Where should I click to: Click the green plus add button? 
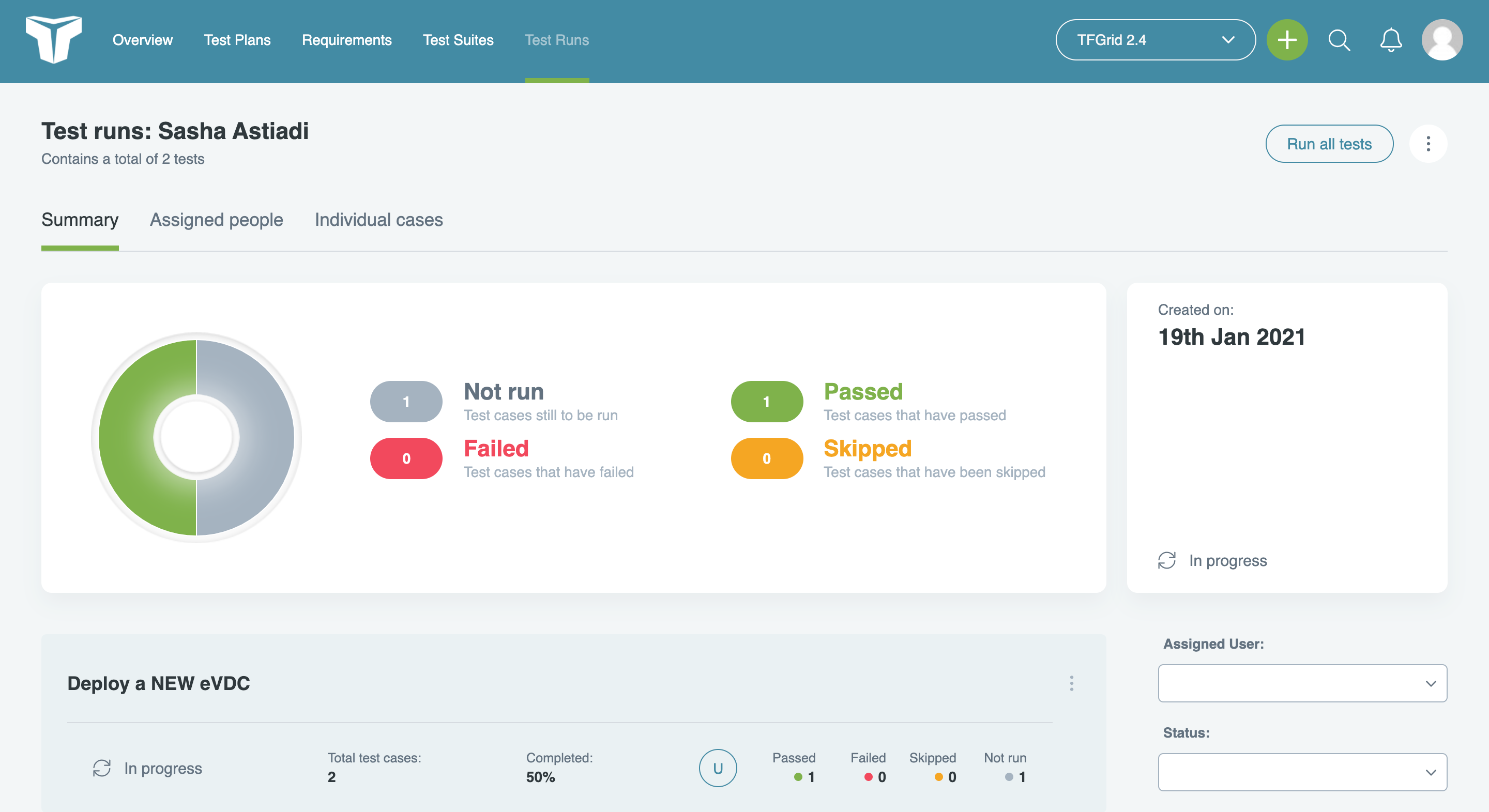[1287, 40]
